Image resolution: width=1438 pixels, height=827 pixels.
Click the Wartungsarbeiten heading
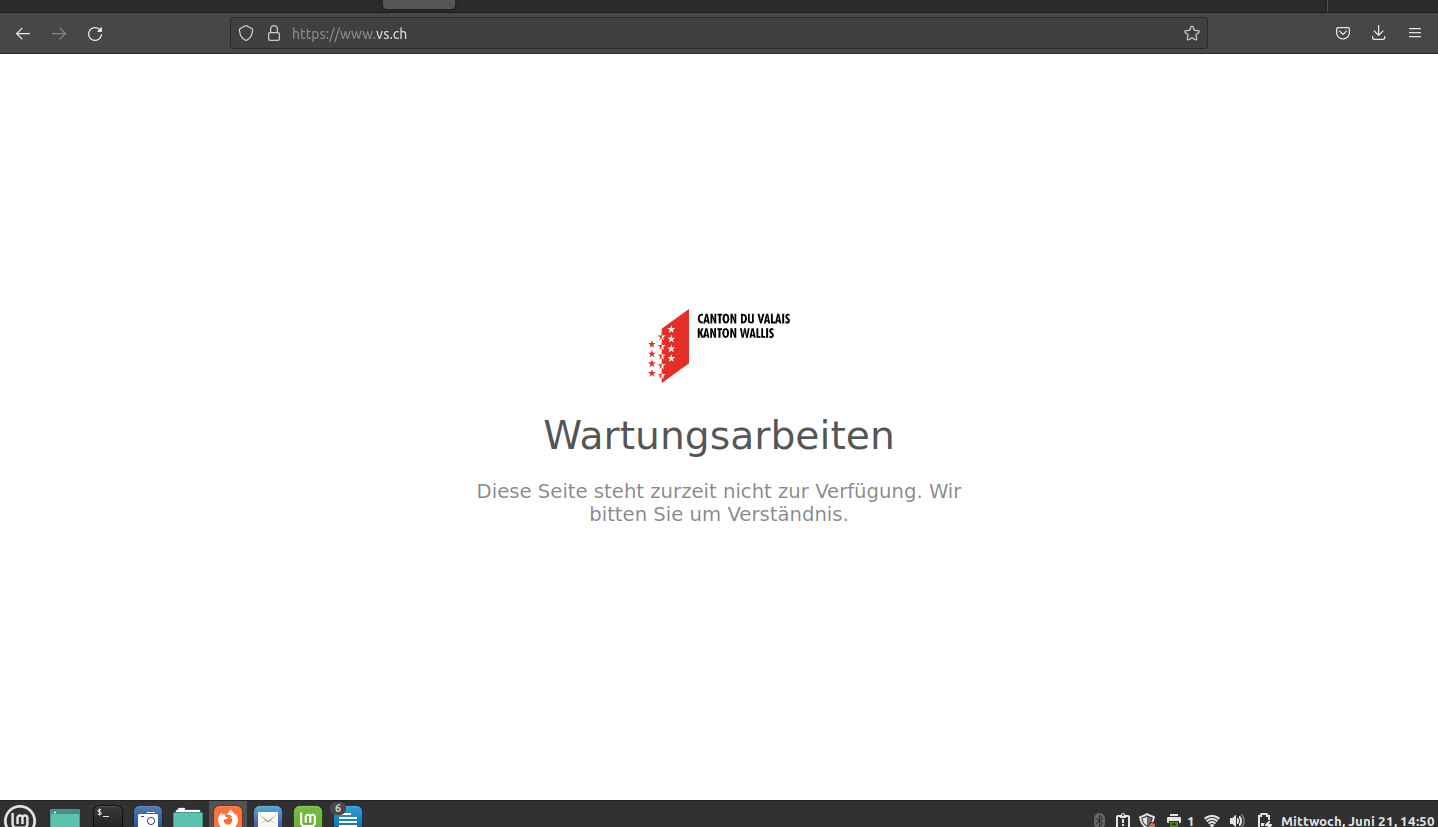coord(719,435)
